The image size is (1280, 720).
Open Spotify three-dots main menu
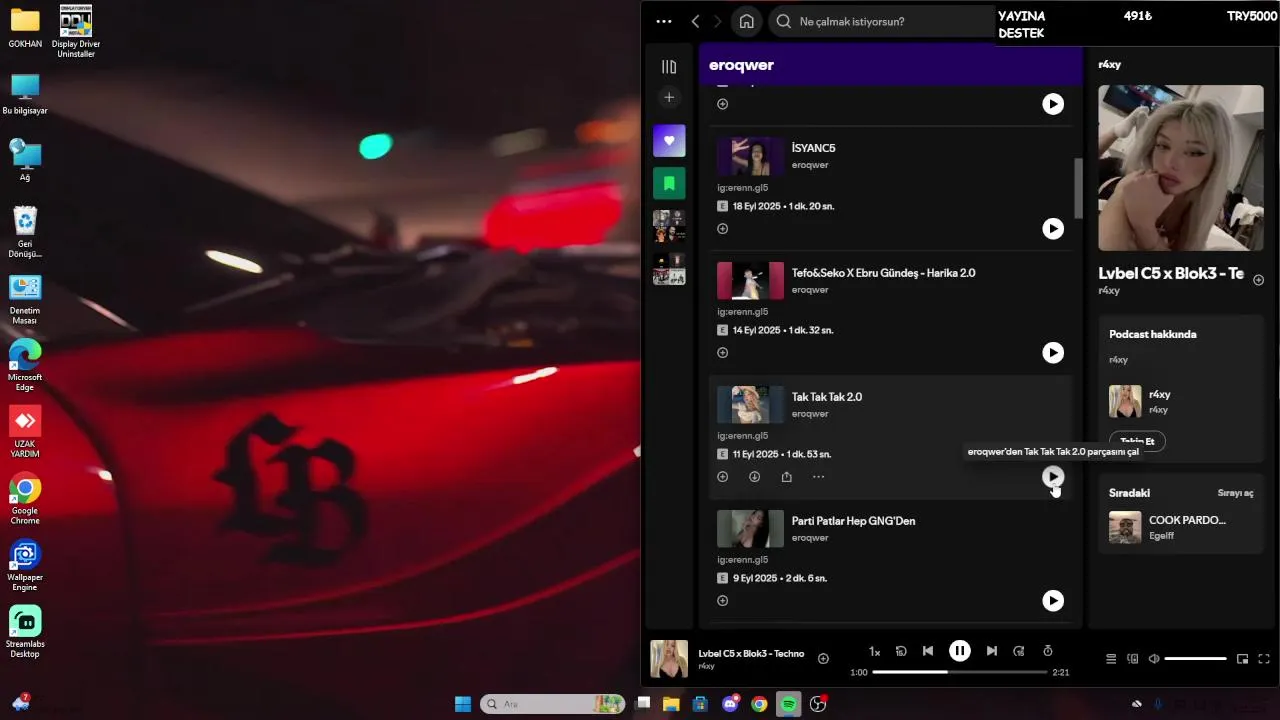[x=664, y=21]
